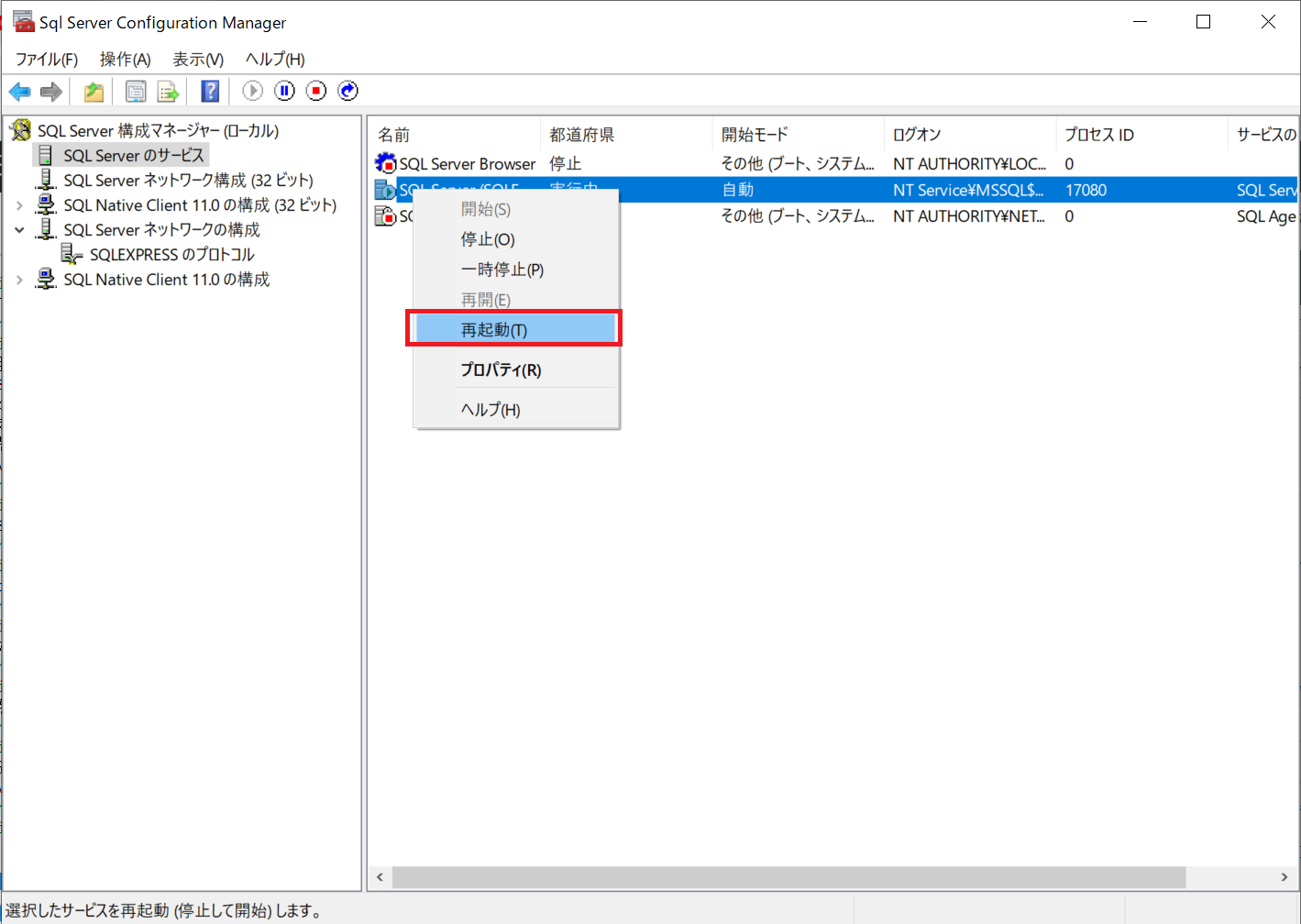Sort by the ログオン column header
This screenshot has width=1301, height=924.
click(969, 135)
